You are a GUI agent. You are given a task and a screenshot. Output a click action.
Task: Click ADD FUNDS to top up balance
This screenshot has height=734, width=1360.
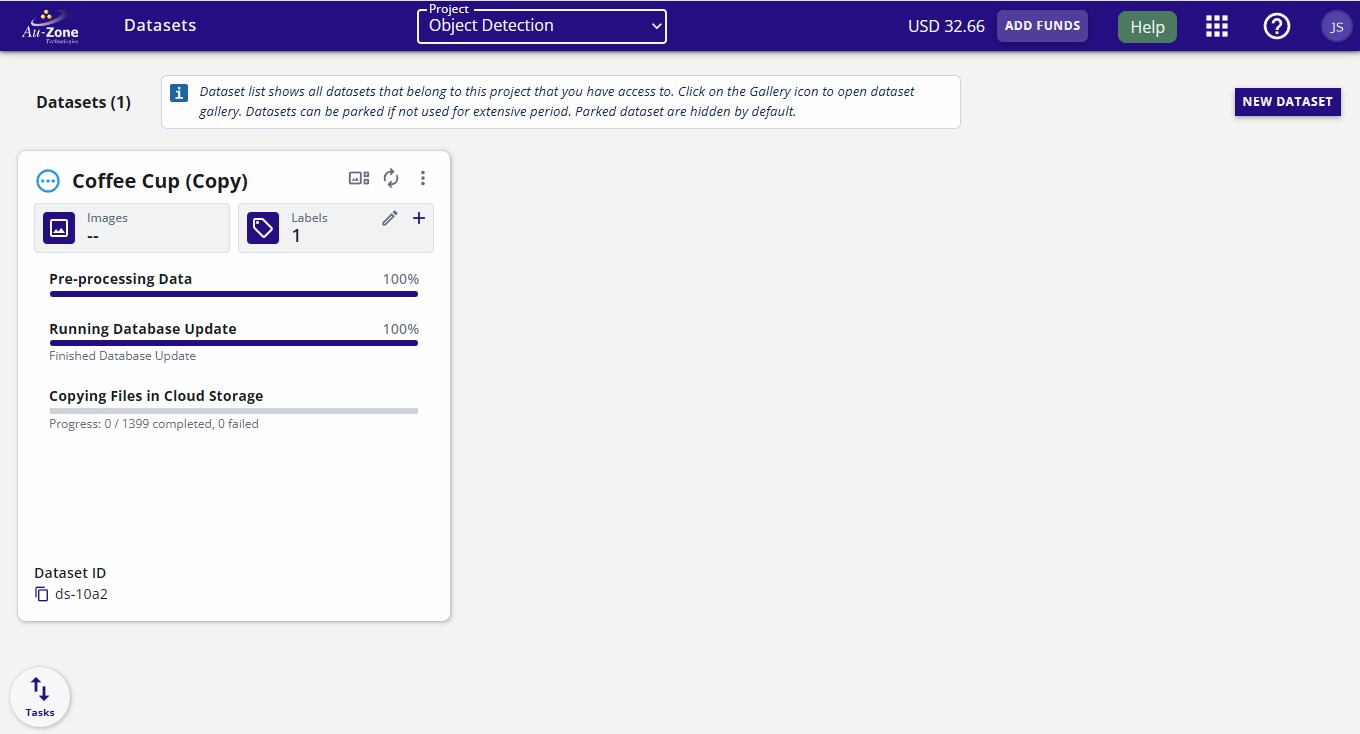pyautogui.click(x=1042, y=26)
